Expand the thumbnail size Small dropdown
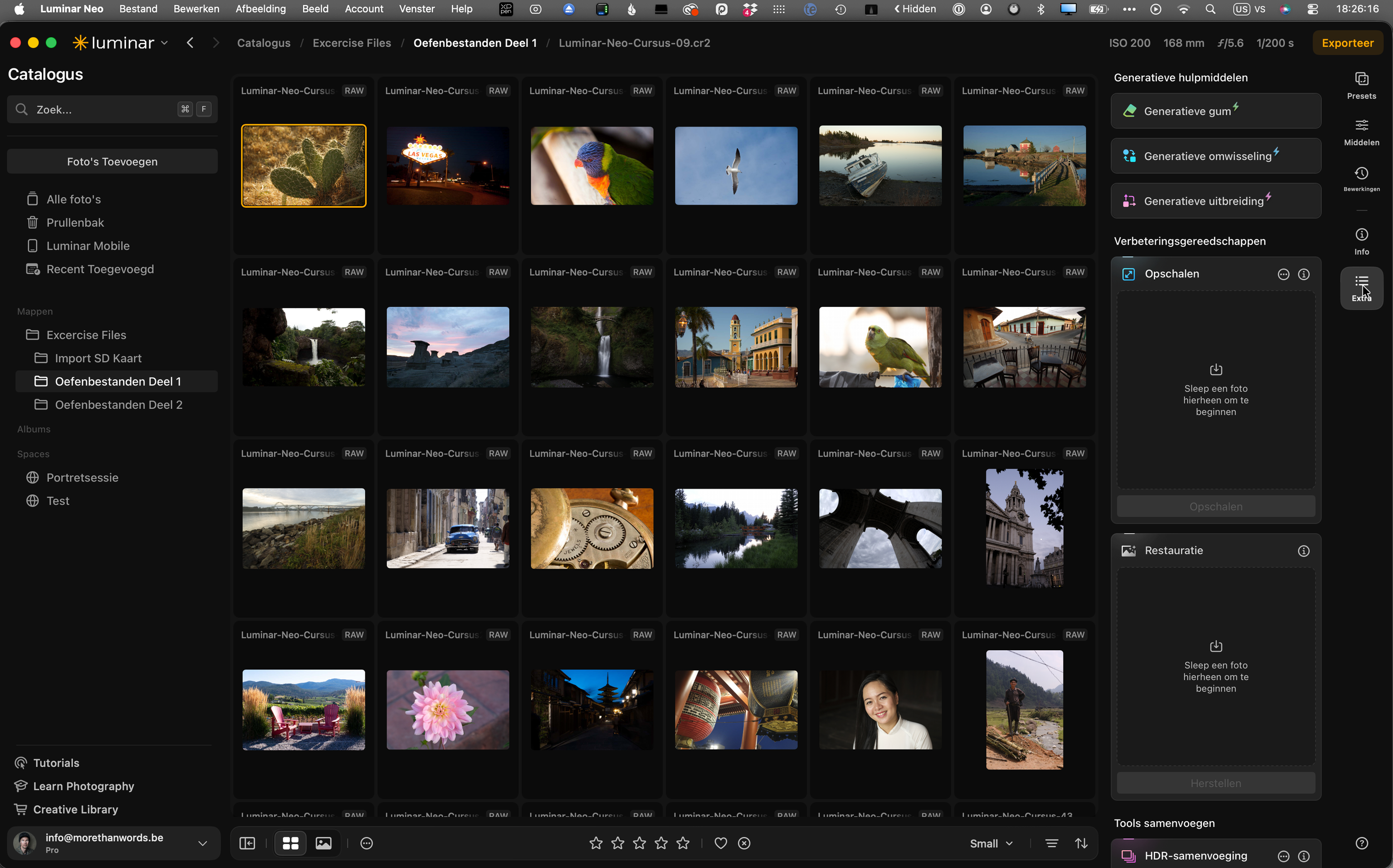This screenshot has width=1393, height=868. click(992, 843)
